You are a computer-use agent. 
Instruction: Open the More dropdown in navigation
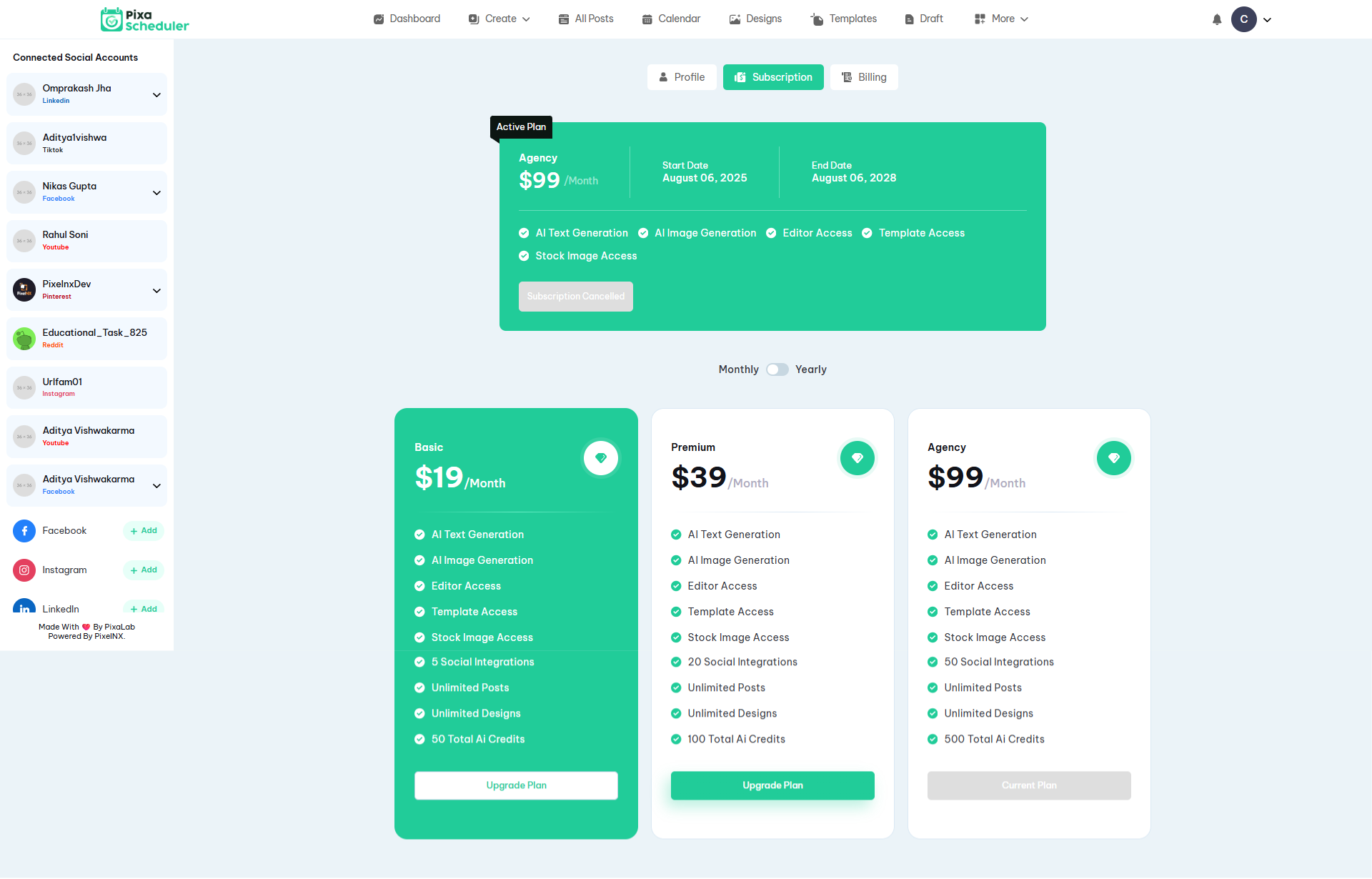click(x=1001, y=19)
